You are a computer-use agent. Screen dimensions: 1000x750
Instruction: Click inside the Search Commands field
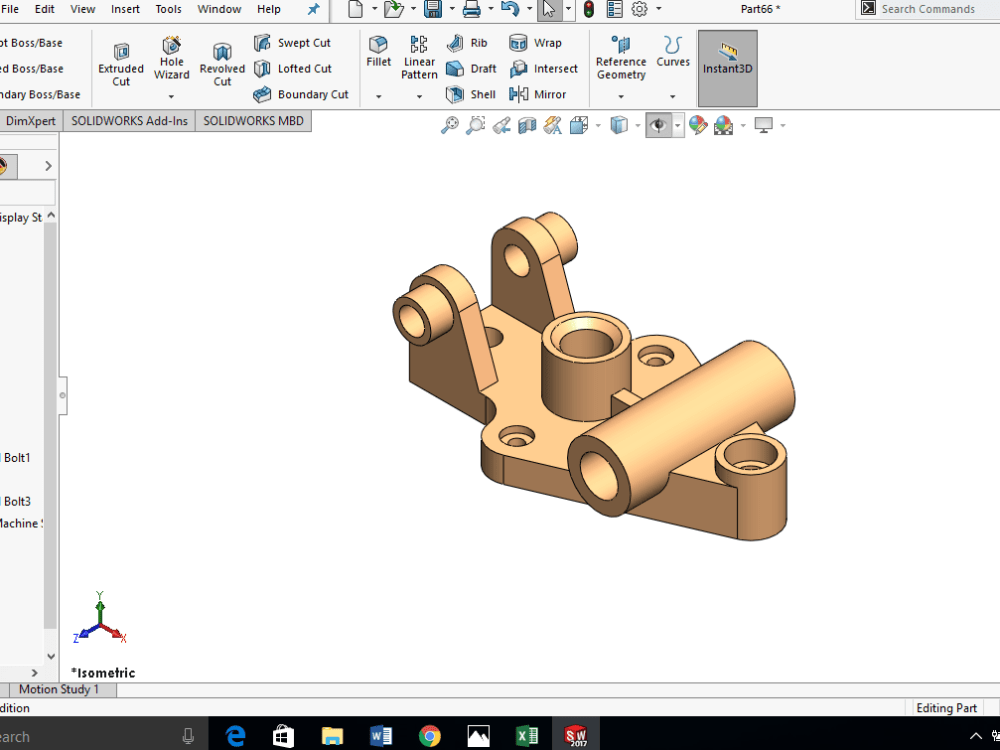[x=930, y=9]
